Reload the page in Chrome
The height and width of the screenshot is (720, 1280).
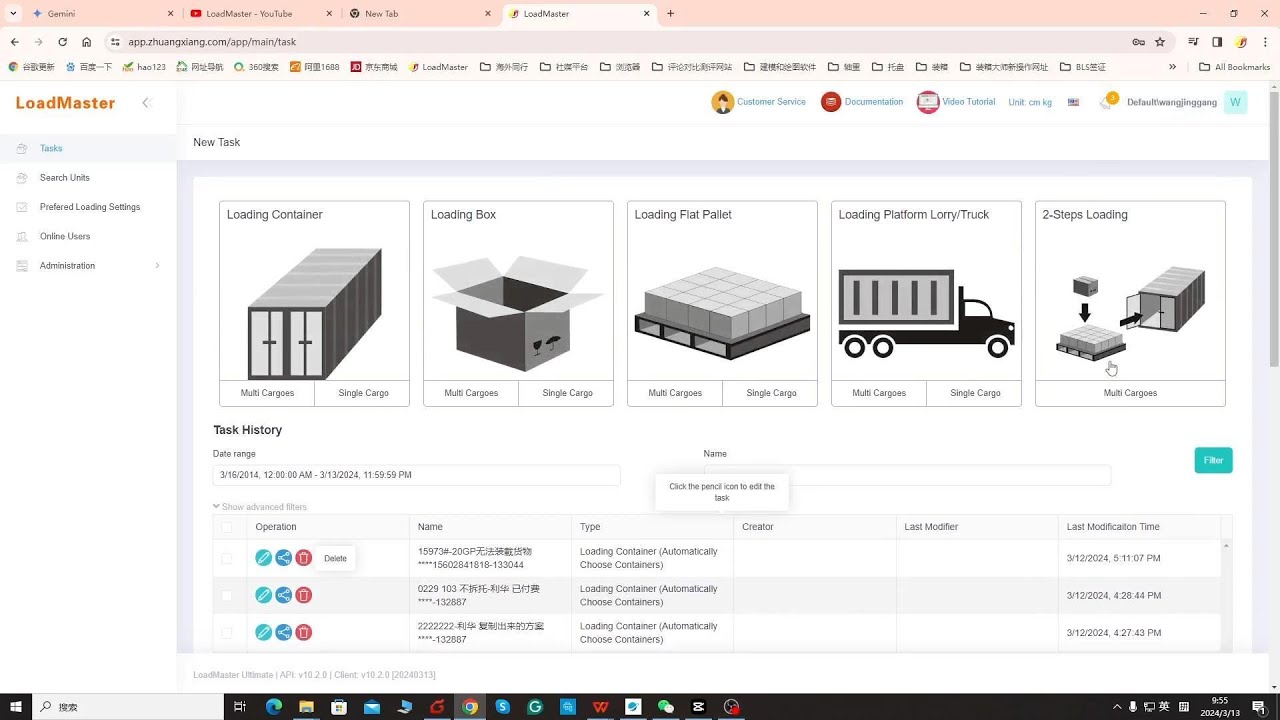point(62,42)
